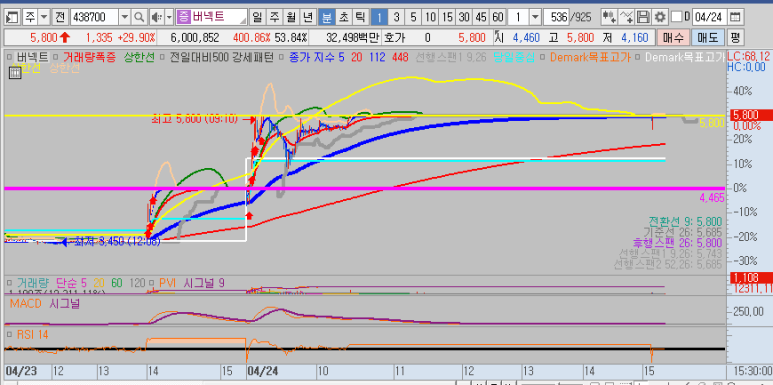Click the add candlestick chart icon
The width and height of the screenshot is (773, 385).
609,17
